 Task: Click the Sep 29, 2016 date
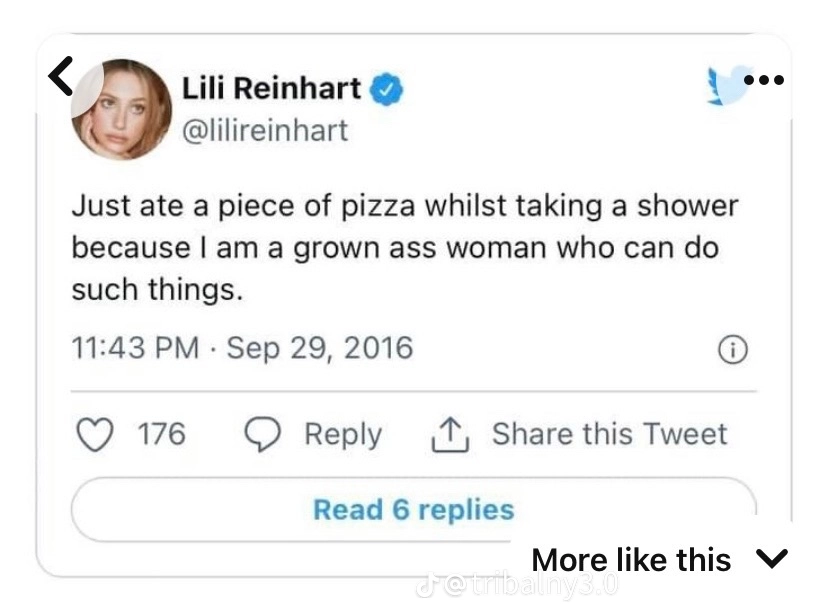tap(320, 348)
